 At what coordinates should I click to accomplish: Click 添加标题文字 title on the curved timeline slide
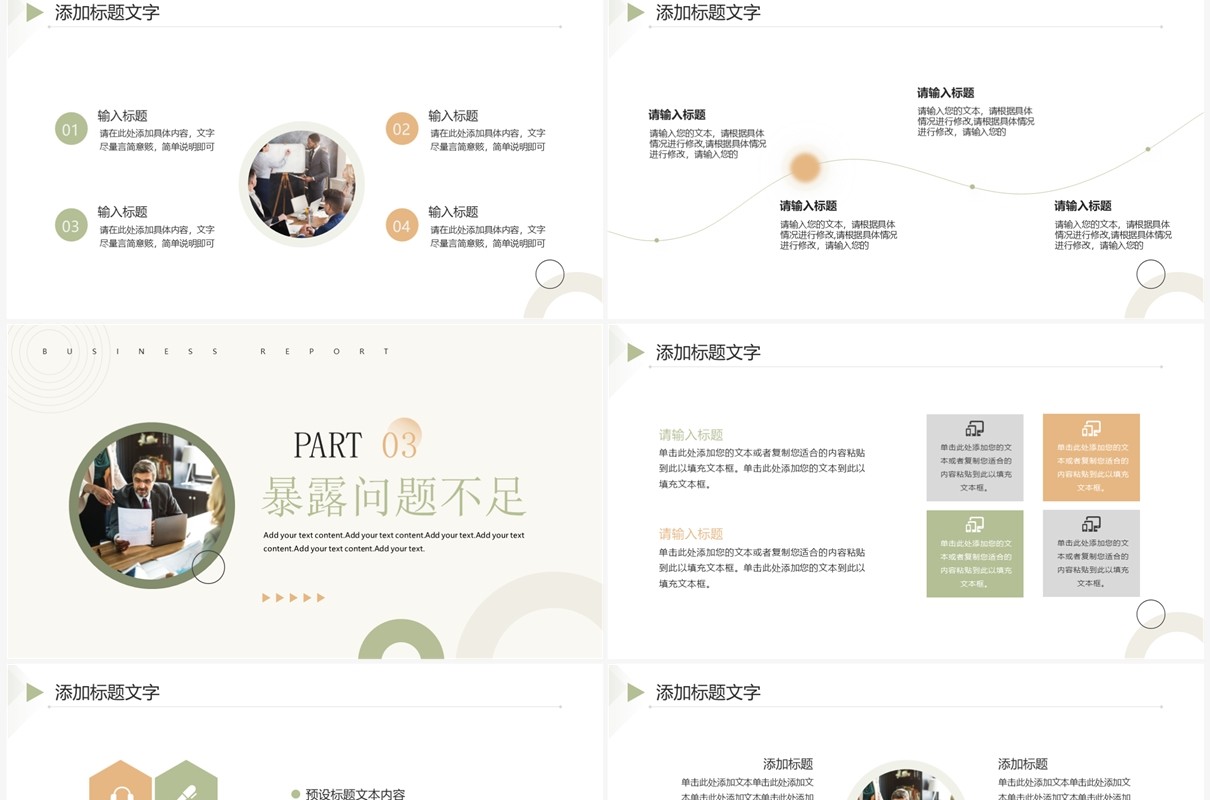coord(708,12)
